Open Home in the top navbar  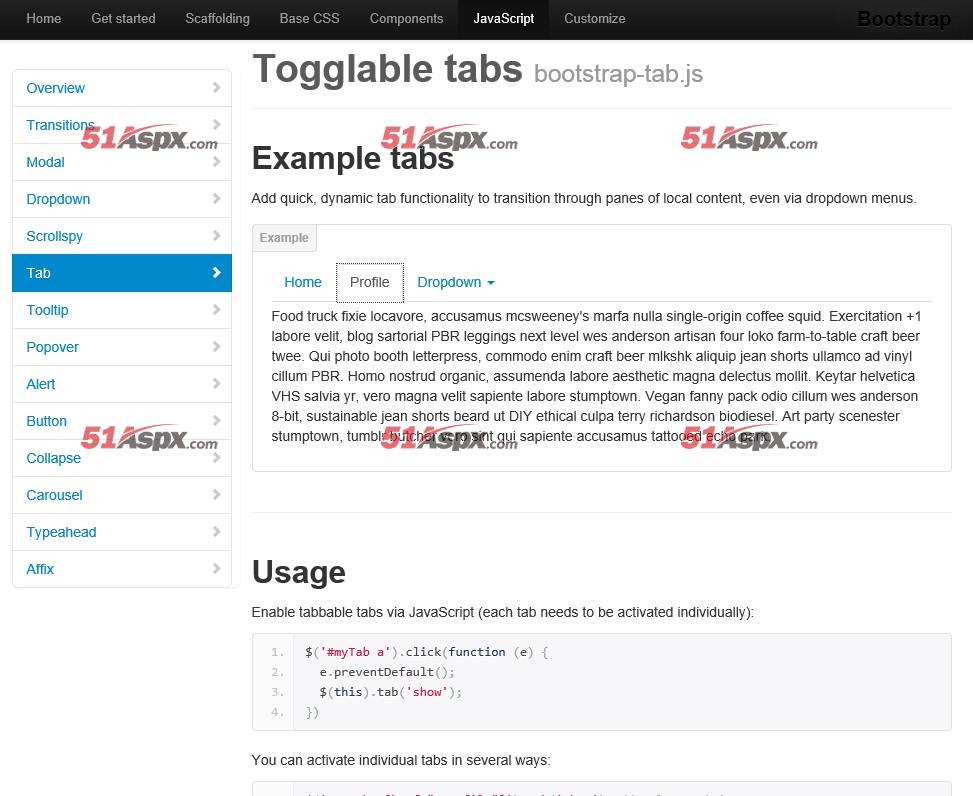click(x=43, y=19)
